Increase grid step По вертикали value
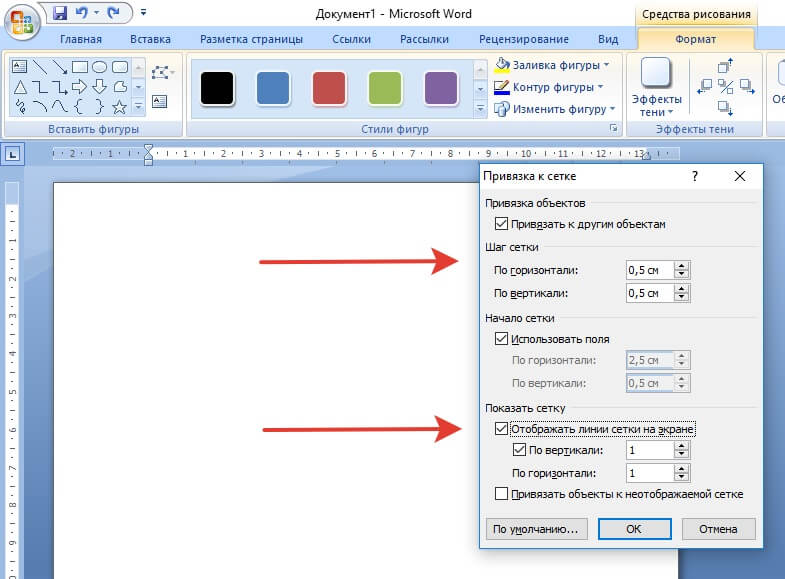Screen dimensions: 785x579 tap(681, 289)
